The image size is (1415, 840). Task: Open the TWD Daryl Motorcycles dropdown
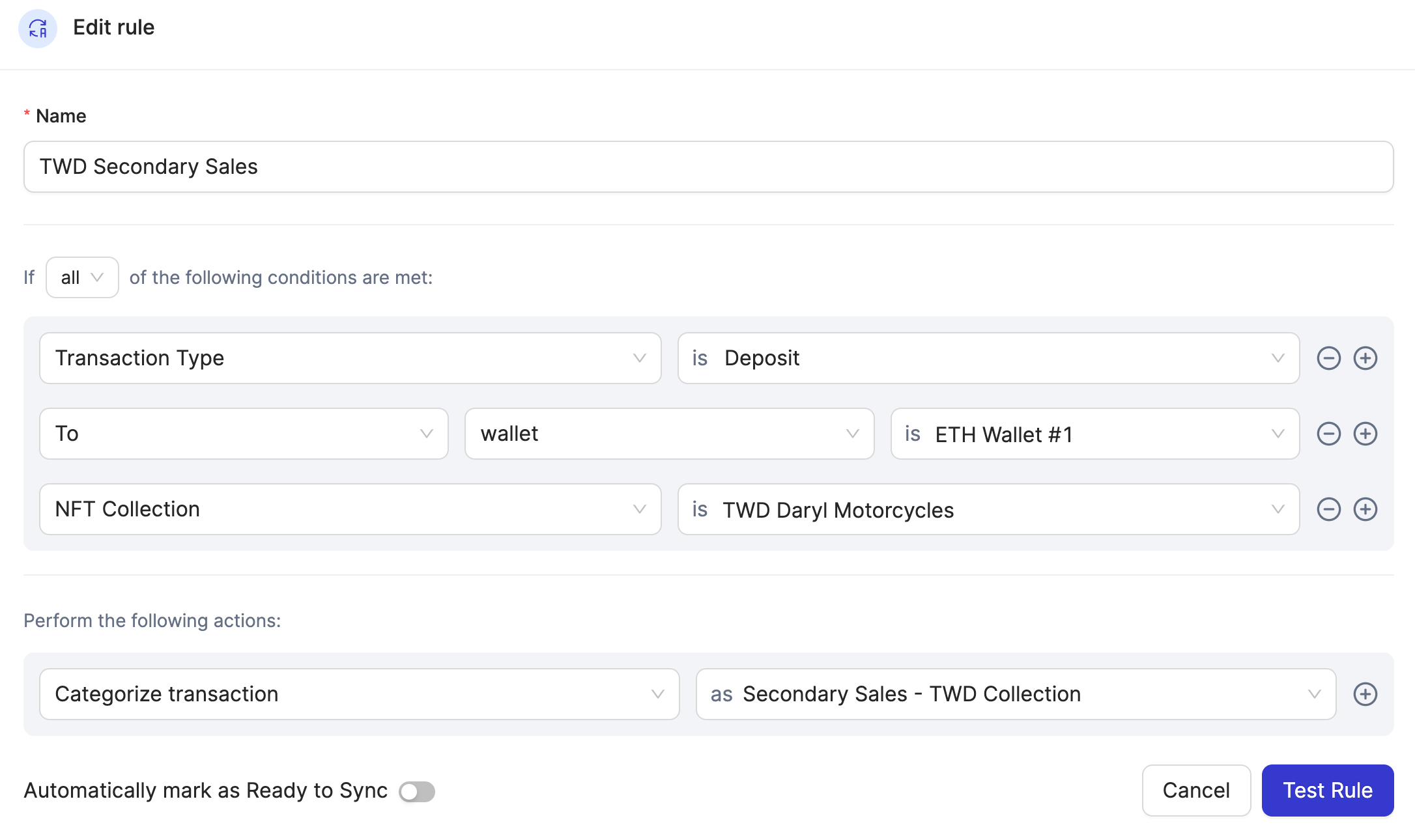988,509
